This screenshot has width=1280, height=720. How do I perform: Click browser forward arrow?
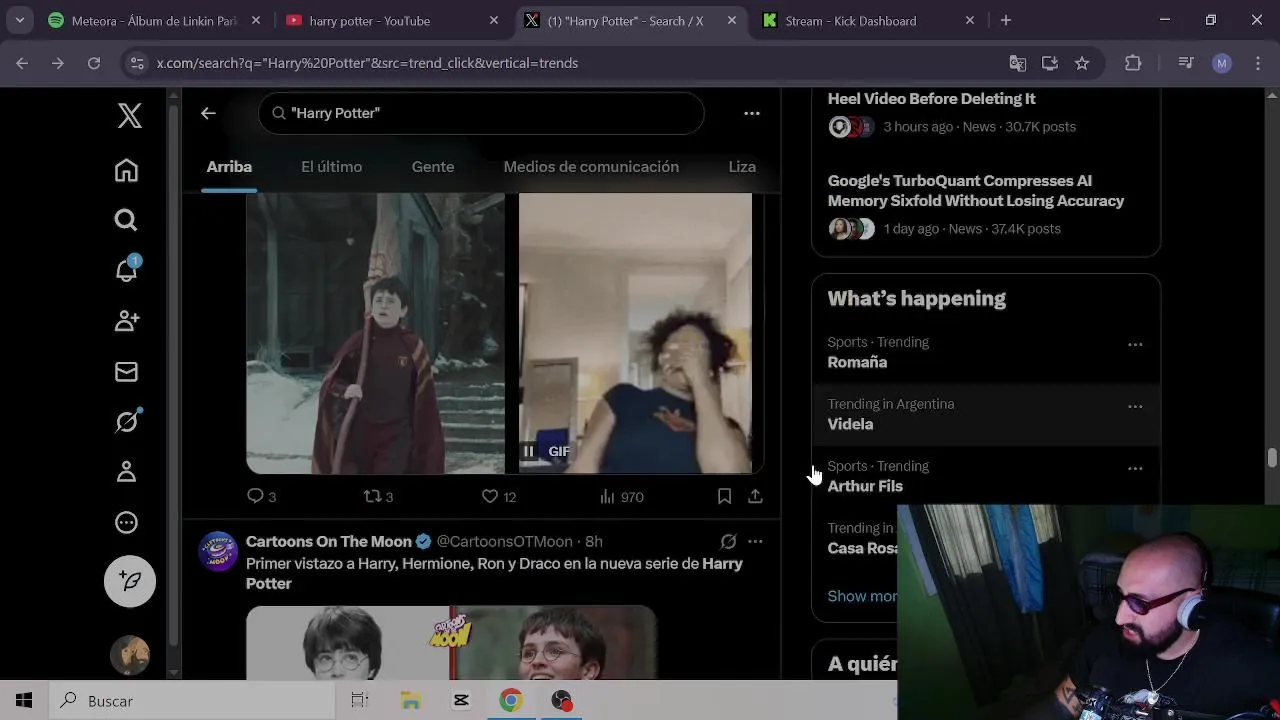57,63
